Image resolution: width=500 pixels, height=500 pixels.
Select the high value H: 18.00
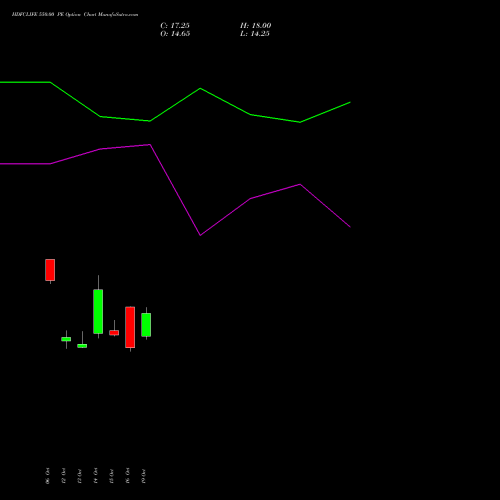point(256,26)
